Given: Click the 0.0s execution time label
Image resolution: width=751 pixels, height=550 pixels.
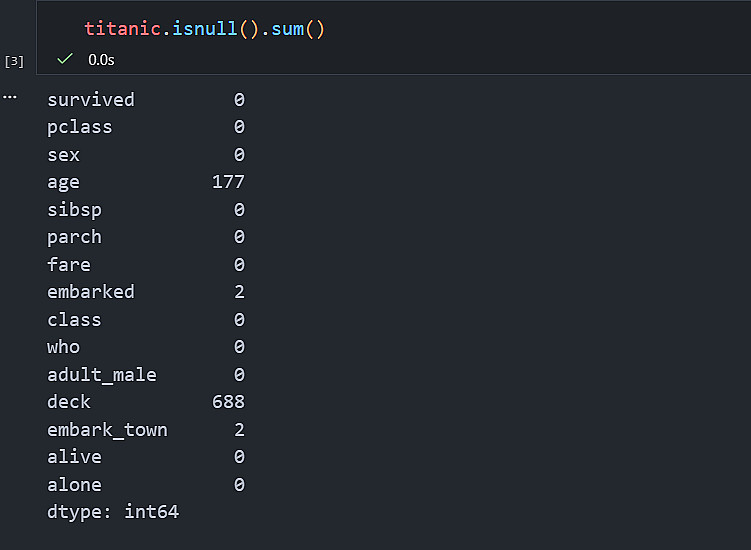Looking at the screenshot, I should 101,59.
